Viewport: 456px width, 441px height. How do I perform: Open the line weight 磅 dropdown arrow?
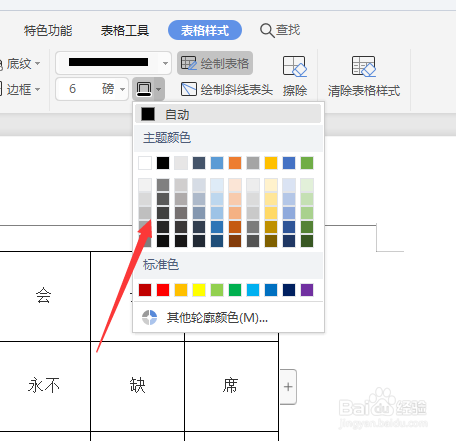click(x=122, y=89)
